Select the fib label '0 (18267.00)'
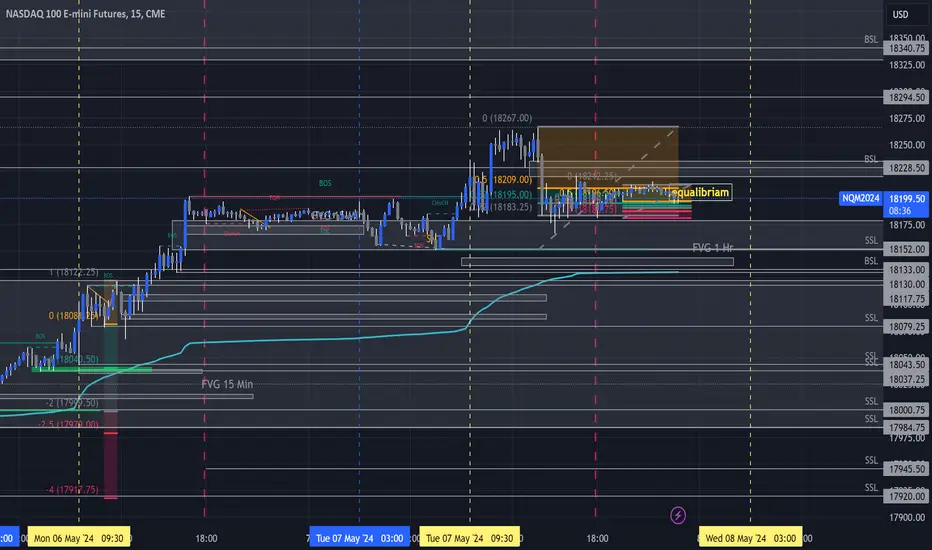 pos(507,118)
